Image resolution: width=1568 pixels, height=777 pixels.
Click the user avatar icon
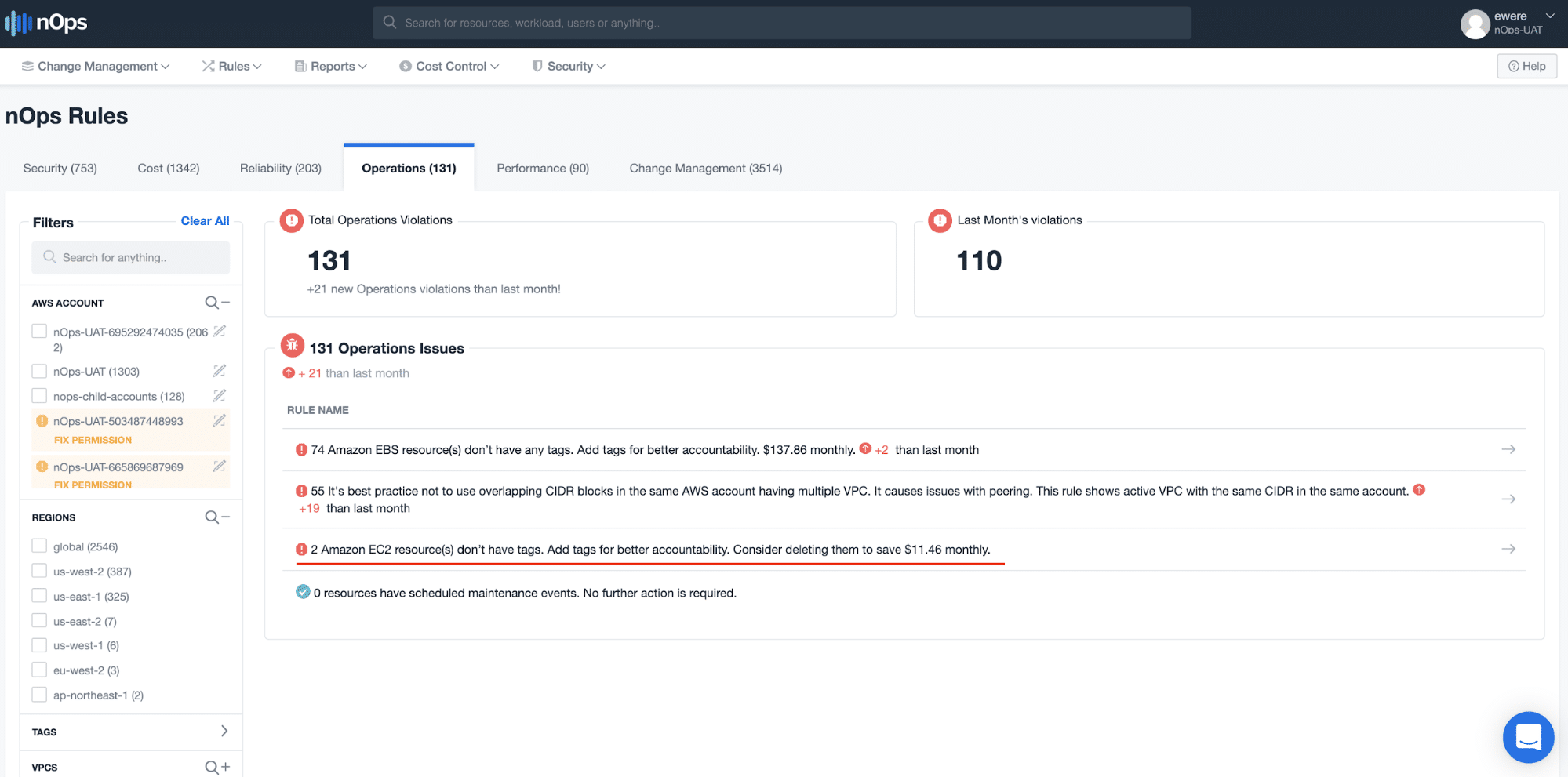1475,24
